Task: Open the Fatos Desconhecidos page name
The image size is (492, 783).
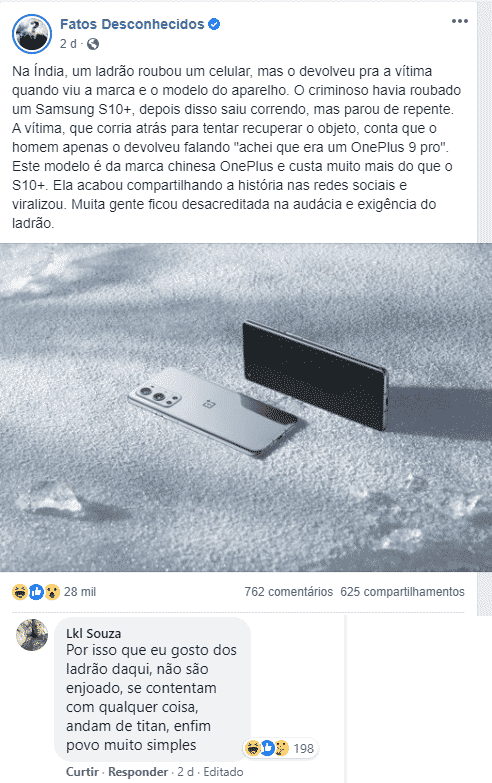Action: [x=132, y=24]
